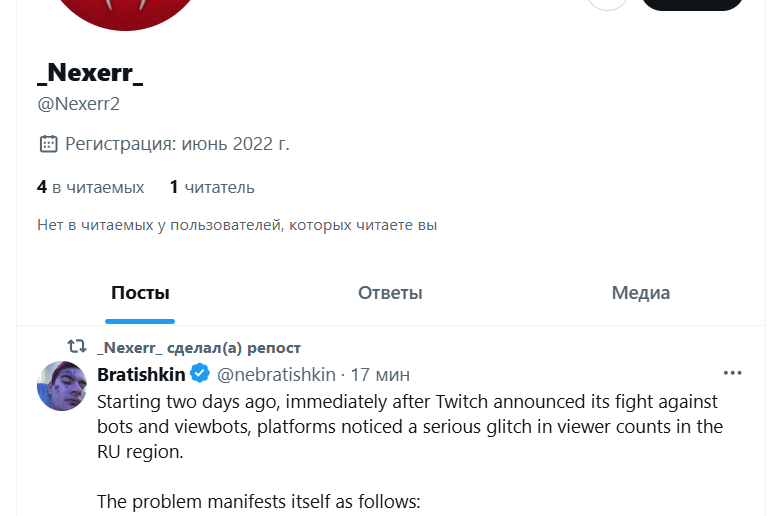Select the Медиа tab
The image size is (775, 516).
[x=640, y=293]
